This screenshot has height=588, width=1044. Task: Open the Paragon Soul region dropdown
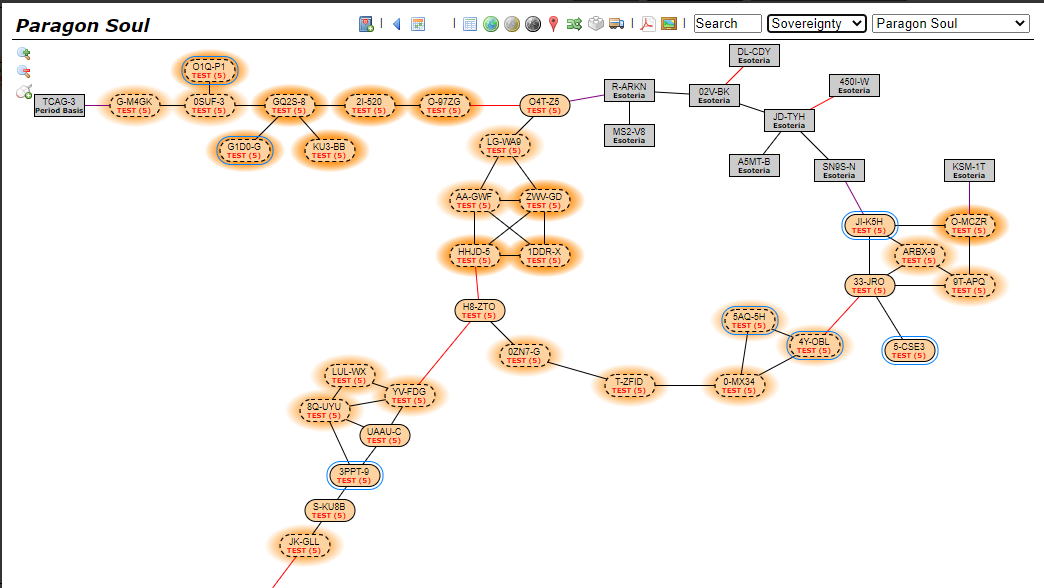point(951,23)
